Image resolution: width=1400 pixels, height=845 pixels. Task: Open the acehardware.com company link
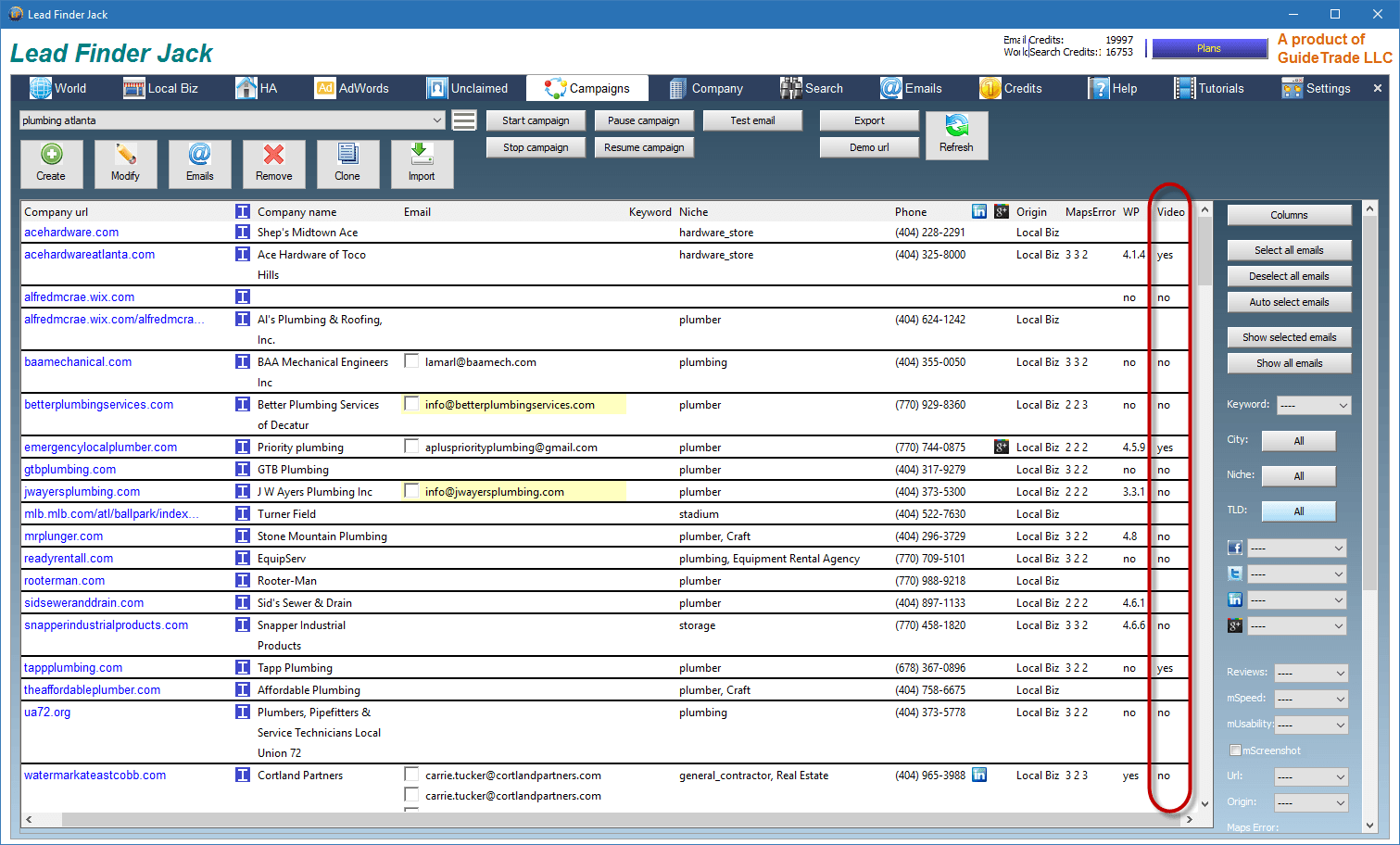pyautogui.click(x=71, y=233)
